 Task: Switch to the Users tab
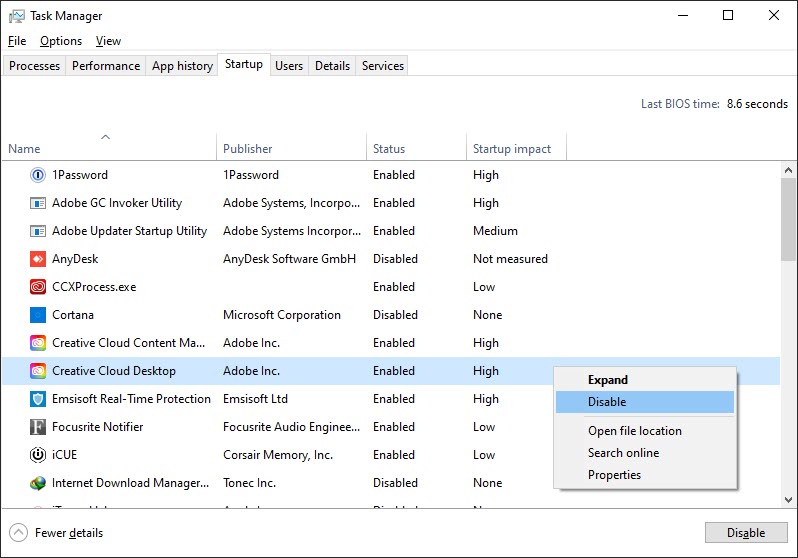289,66
